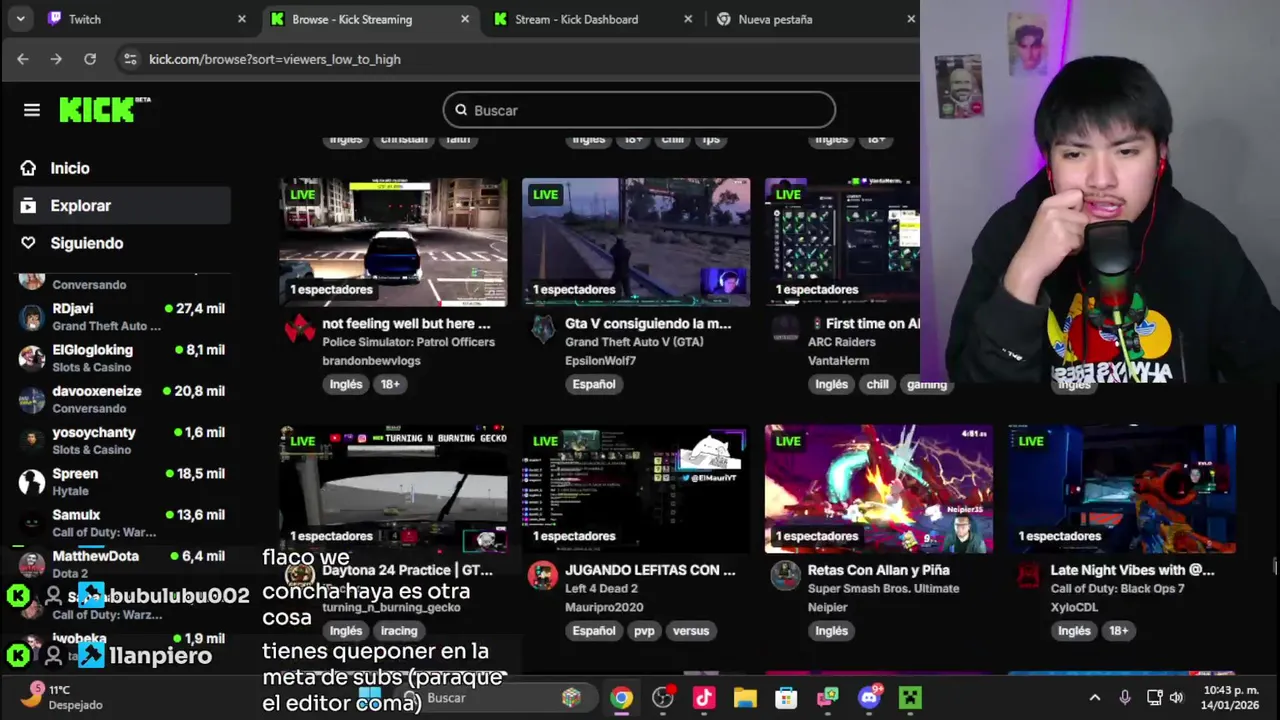Viewport: 1280px width, 720px height.
Task: Click the pvp tag
Action: pos(644,630)
